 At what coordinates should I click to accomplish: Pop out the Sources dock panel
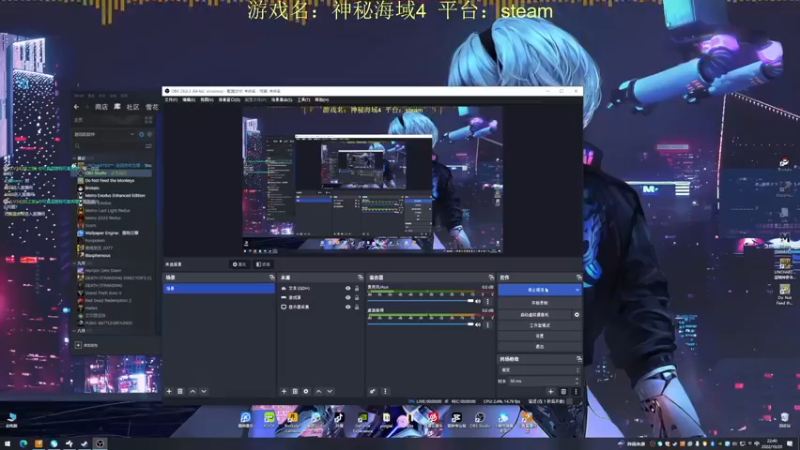click(360, 277)
